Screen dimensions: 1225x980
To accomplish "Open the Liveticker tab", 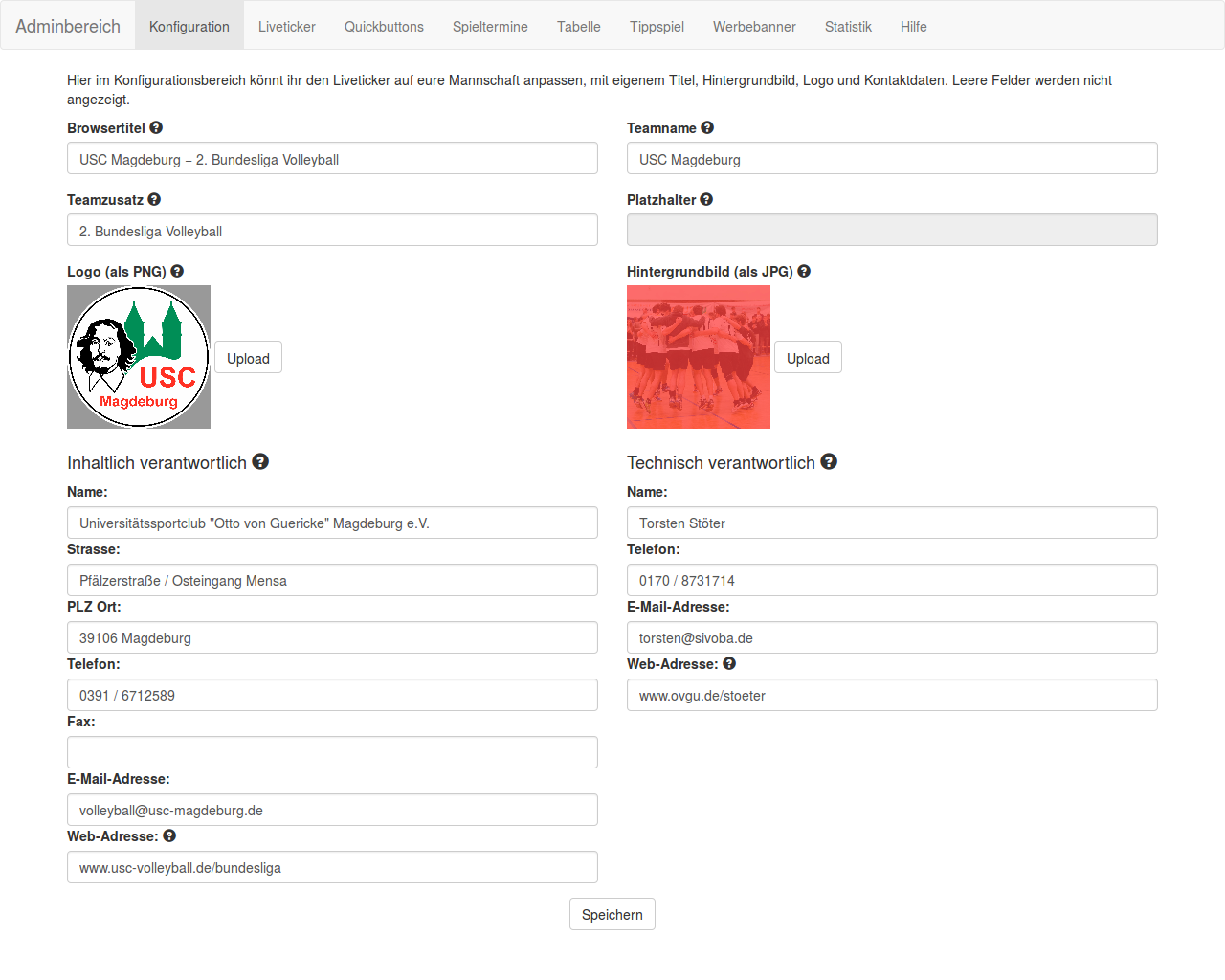I will [286, 27].
